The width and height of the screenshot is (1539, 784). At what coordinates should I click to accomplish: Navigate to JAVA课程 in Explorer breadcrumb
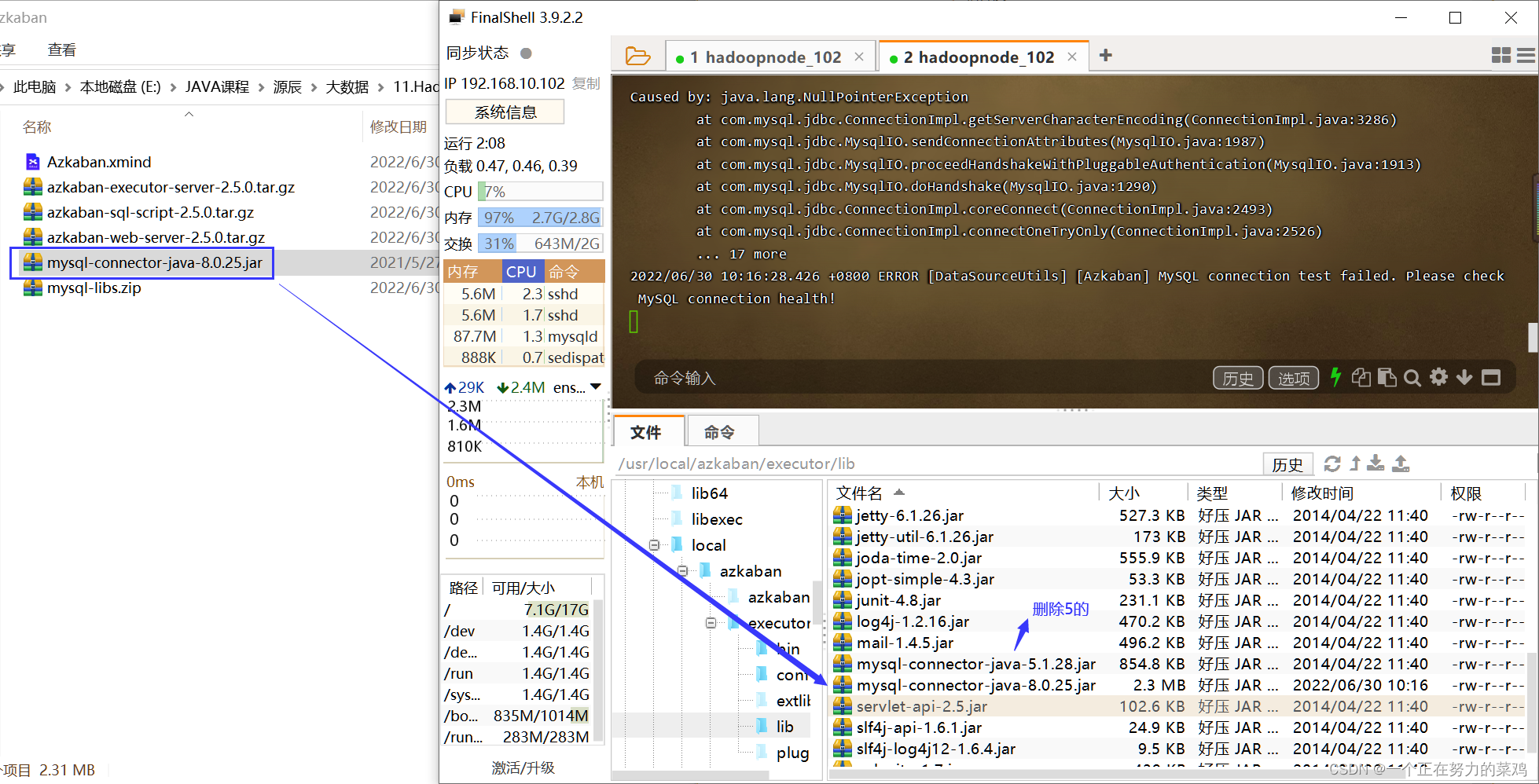217,86
